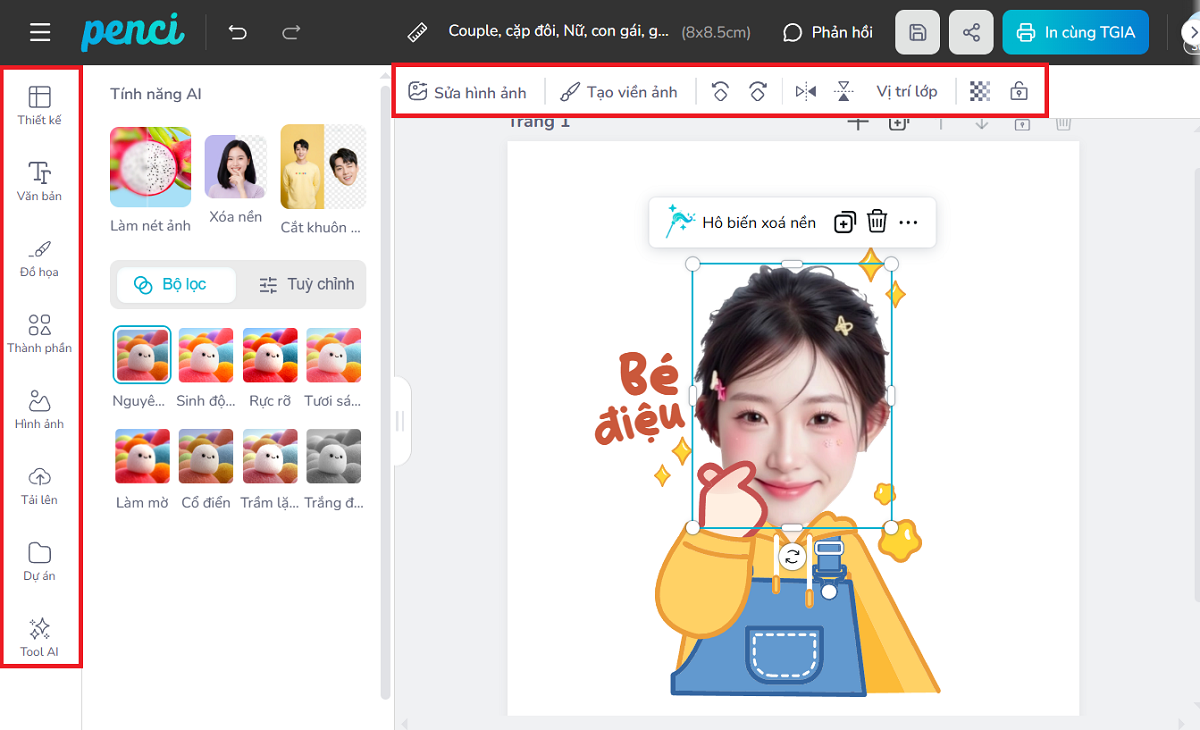Click the save design icon
This screenshot has height=730, width=1200.
coord(917,33)
